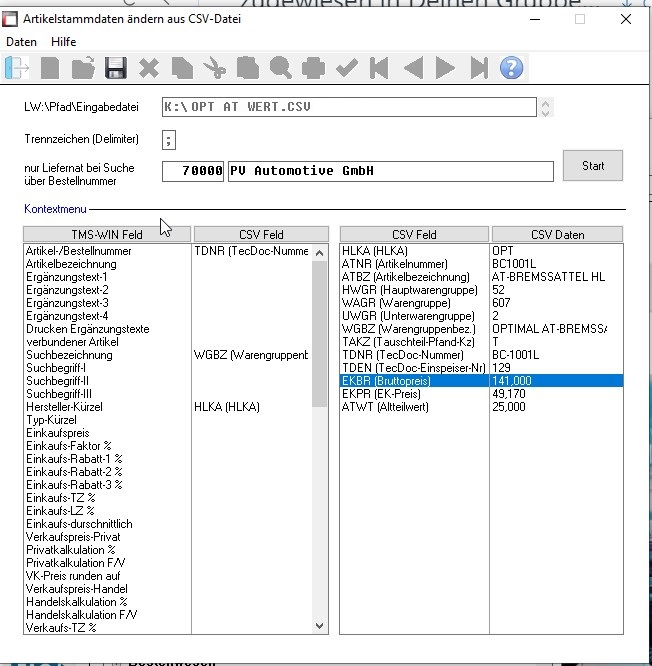Click the down arrow on the field list scrollbar

[x=319, y=626]
